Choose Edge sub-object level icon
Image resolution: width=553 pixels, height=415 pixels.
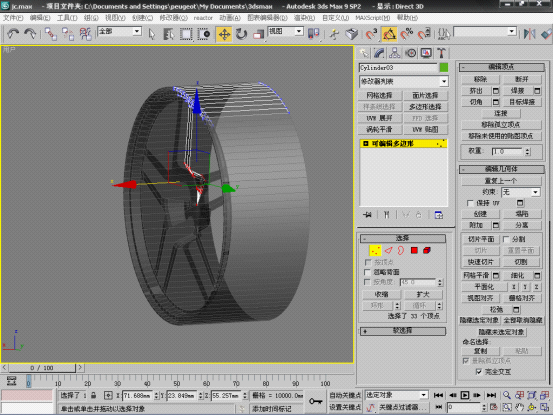388,250
